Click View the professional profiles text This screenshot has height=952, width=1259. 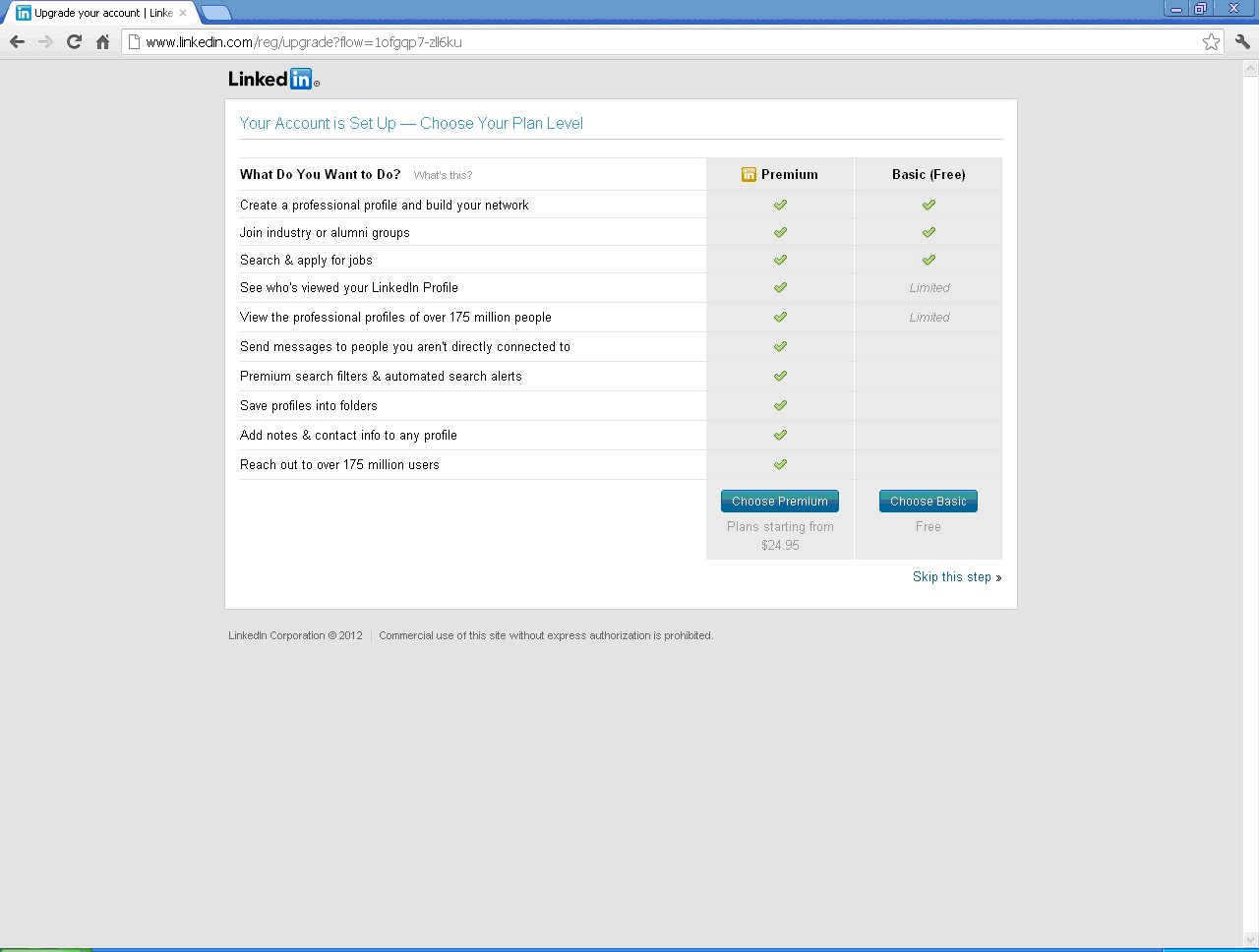click(395, 317)
